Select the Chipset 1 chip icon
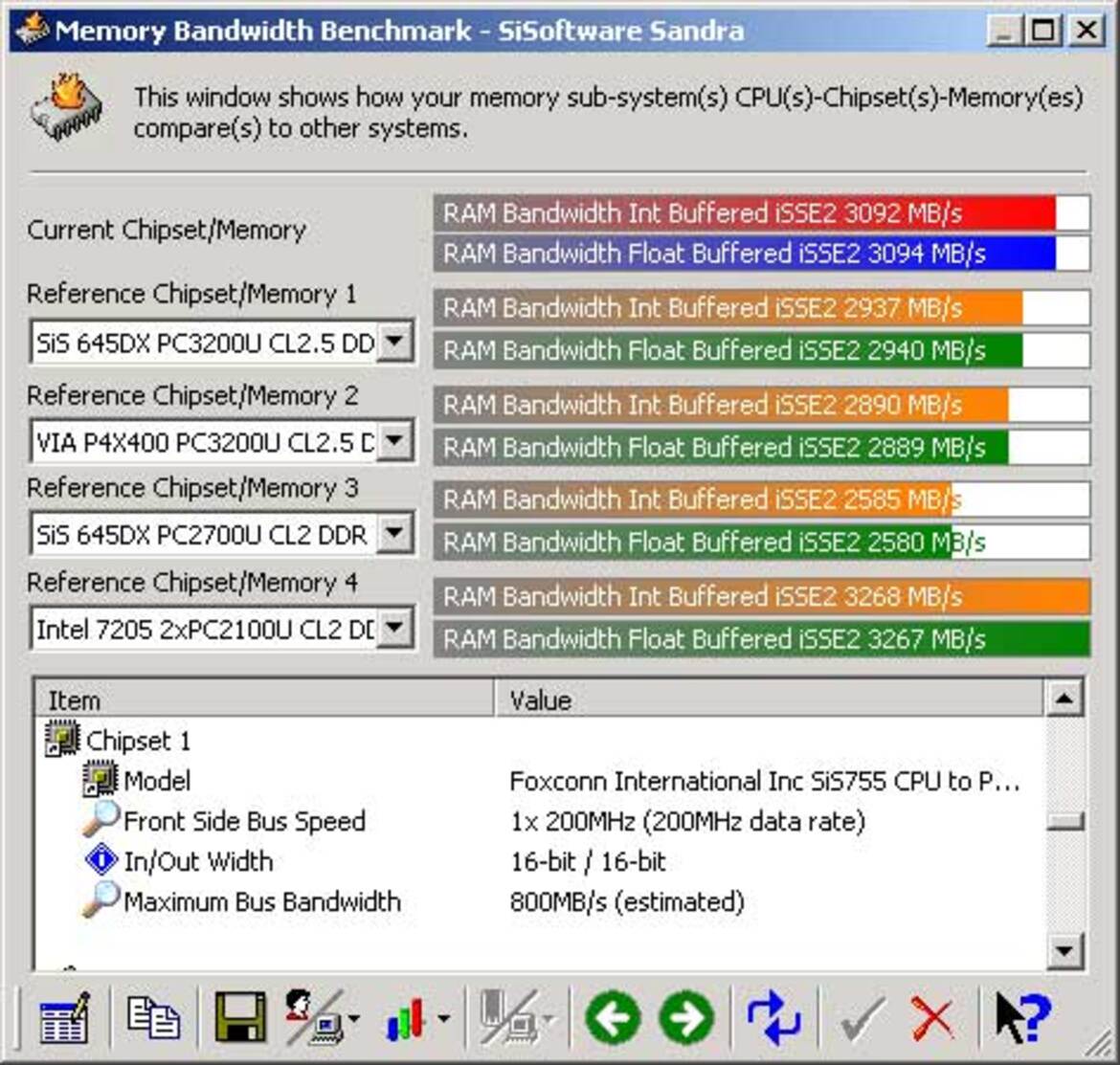Viewport: 1120px width, 1065px height. coord(62,739)
